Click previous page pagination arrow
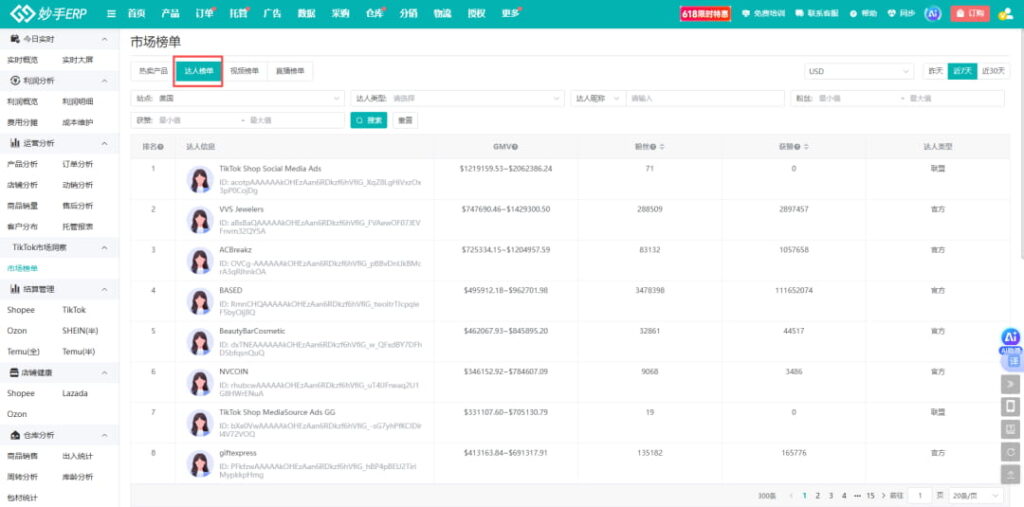Screen dimensions: 1024x507 click(x=792, y=496)
